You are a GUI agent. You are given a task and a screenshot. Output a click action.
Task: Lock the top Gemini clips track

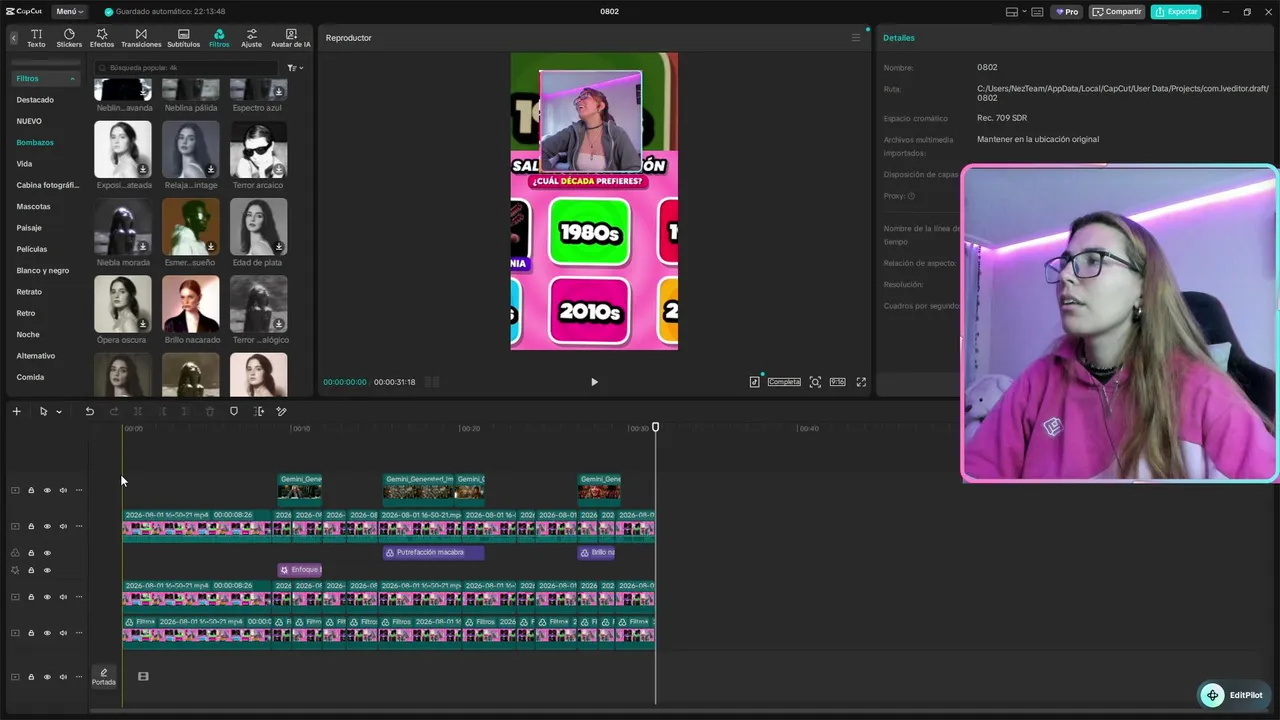[x=31, y=490]
